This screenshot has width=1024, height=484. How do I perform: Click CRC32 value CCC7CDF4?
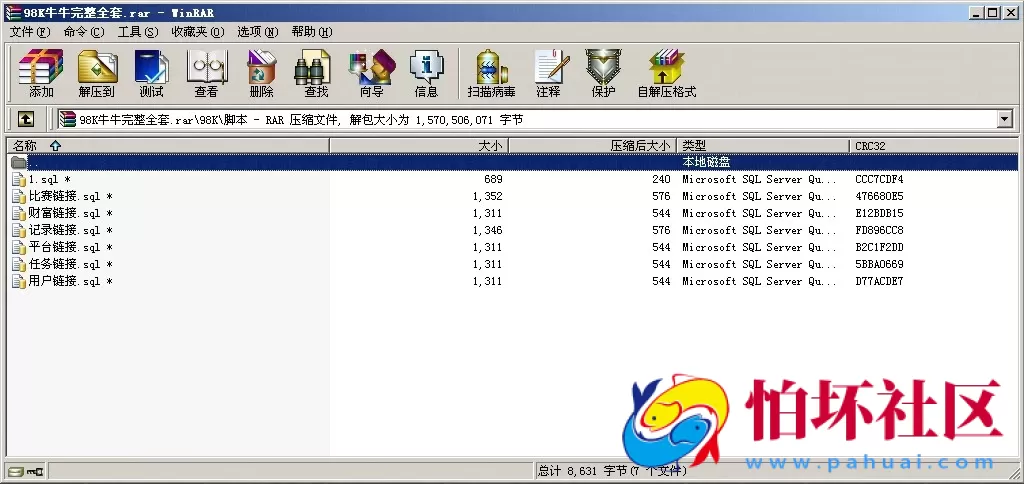[x=879, y=180]
